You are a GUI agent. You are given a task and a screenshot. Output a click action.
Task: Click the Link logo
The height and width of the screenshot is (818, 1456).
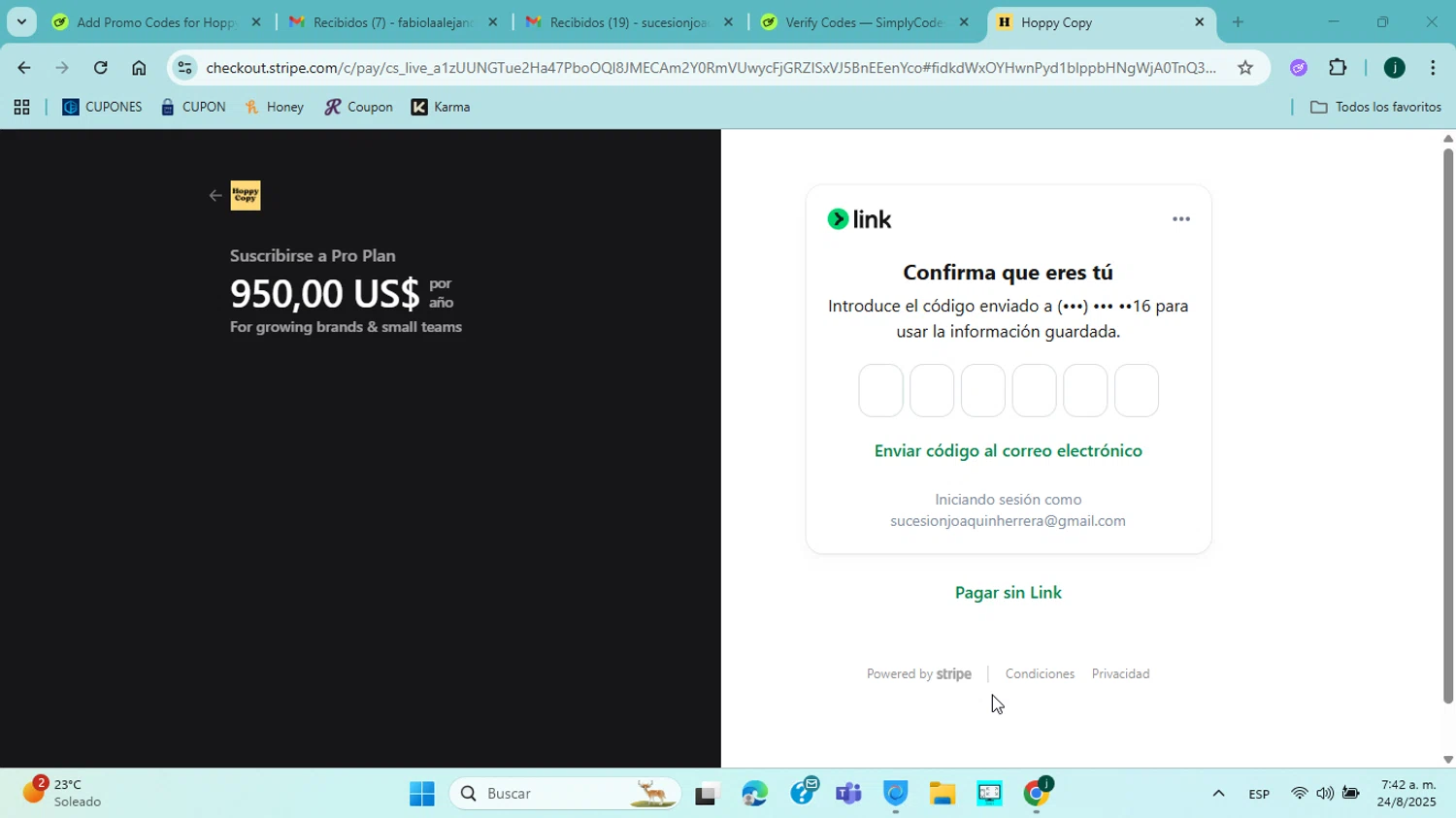[x=859, y=219]
